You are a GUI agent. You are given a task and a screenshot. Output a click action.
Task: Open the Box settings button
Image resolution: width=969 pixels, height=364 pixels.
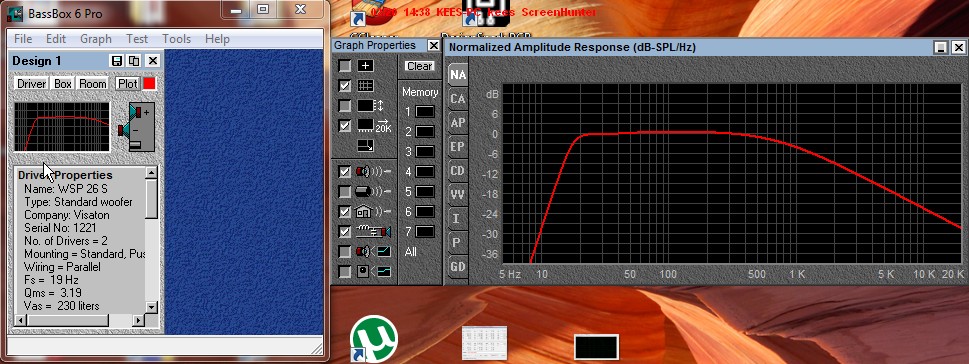pyautogui.click(x=63, y=83)
